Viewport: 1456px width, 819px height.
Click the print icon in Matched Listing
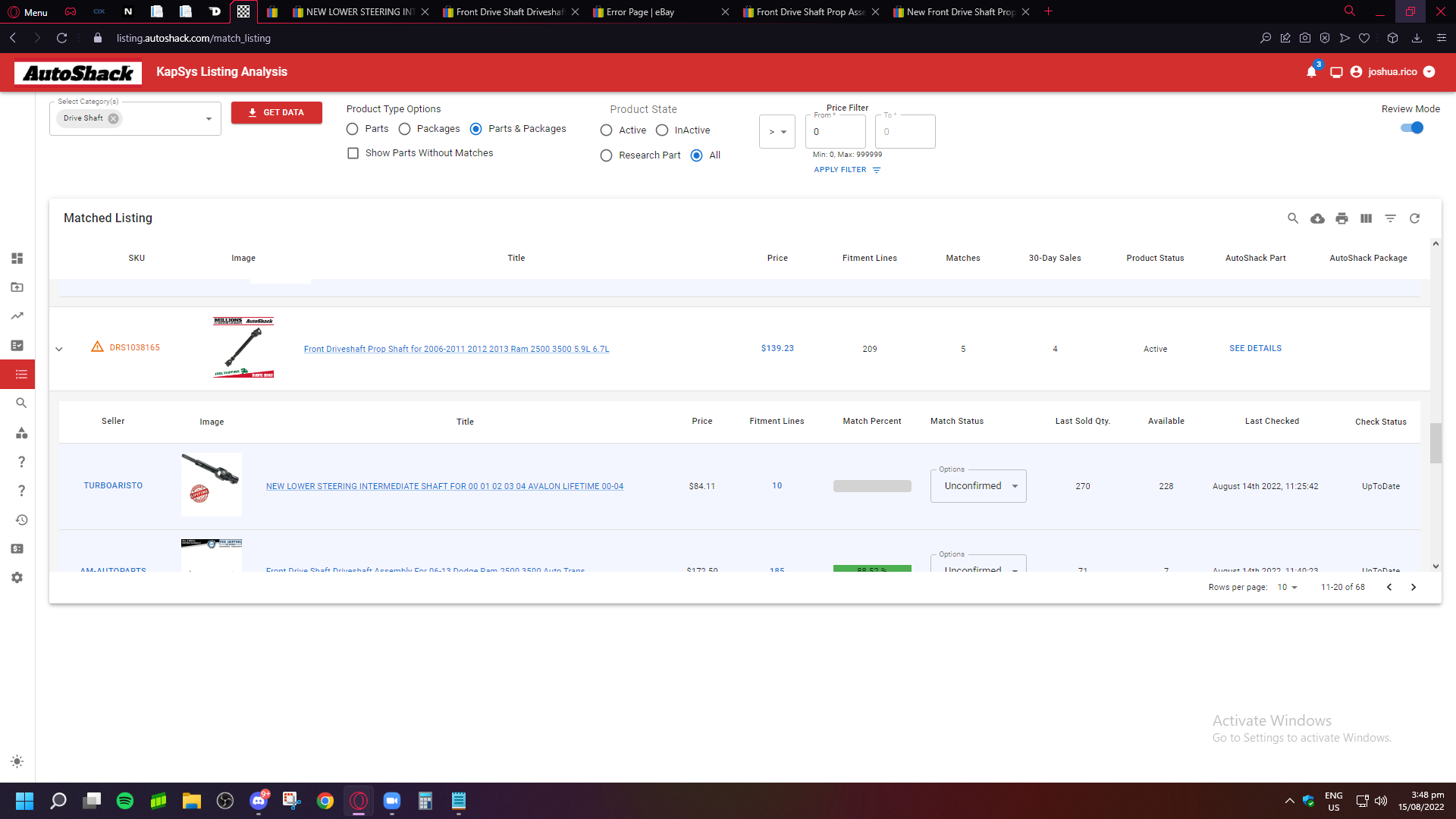(x=1341, y=218)
